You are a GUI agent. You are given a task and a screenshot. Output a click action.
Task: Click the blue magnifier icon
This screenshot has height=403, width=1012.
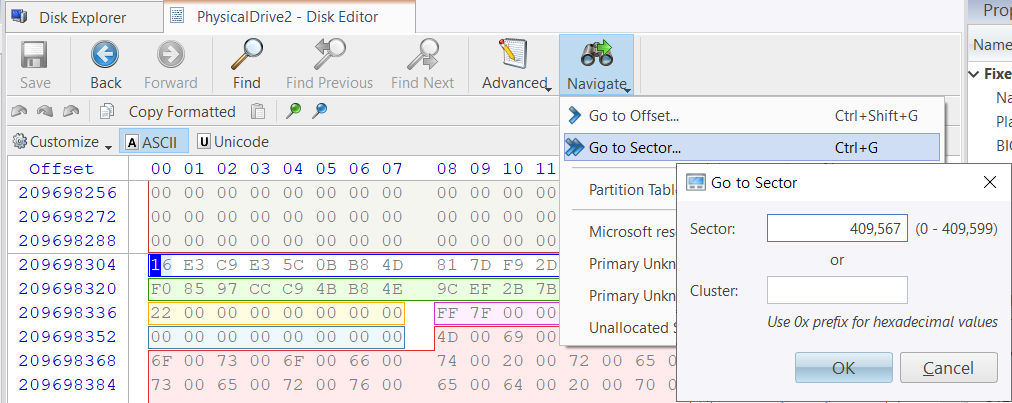tap(320, 112)
